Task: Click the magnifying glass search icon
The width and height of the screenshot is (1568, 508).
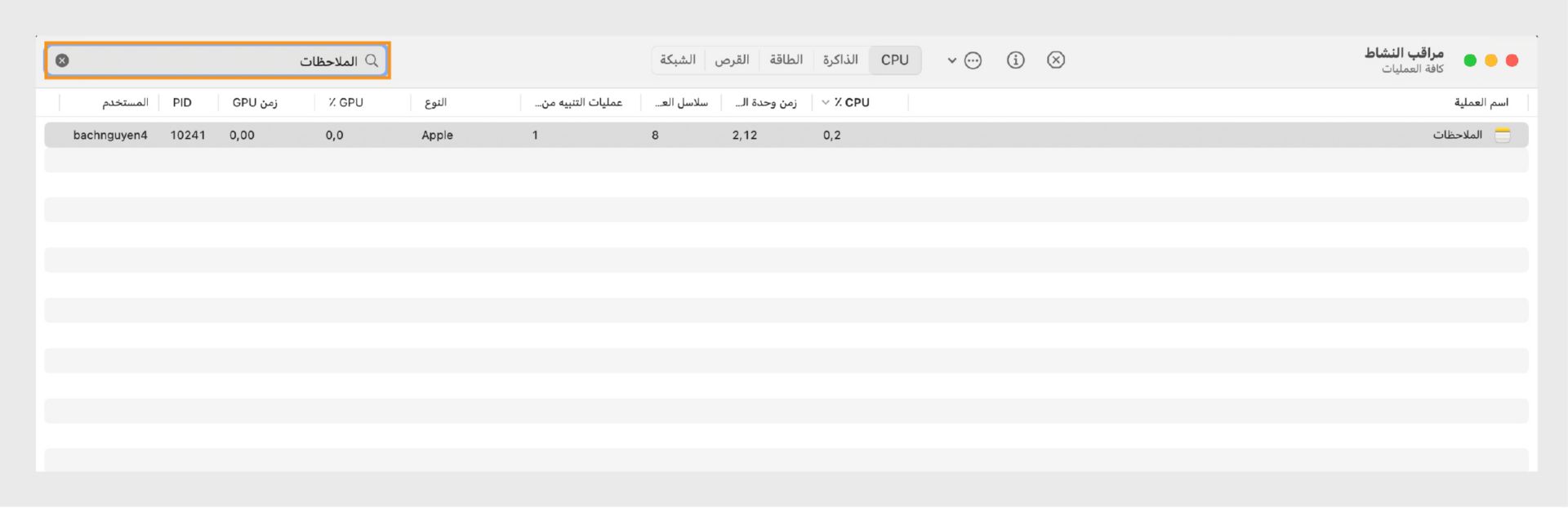Action: [x=372, y=60]
